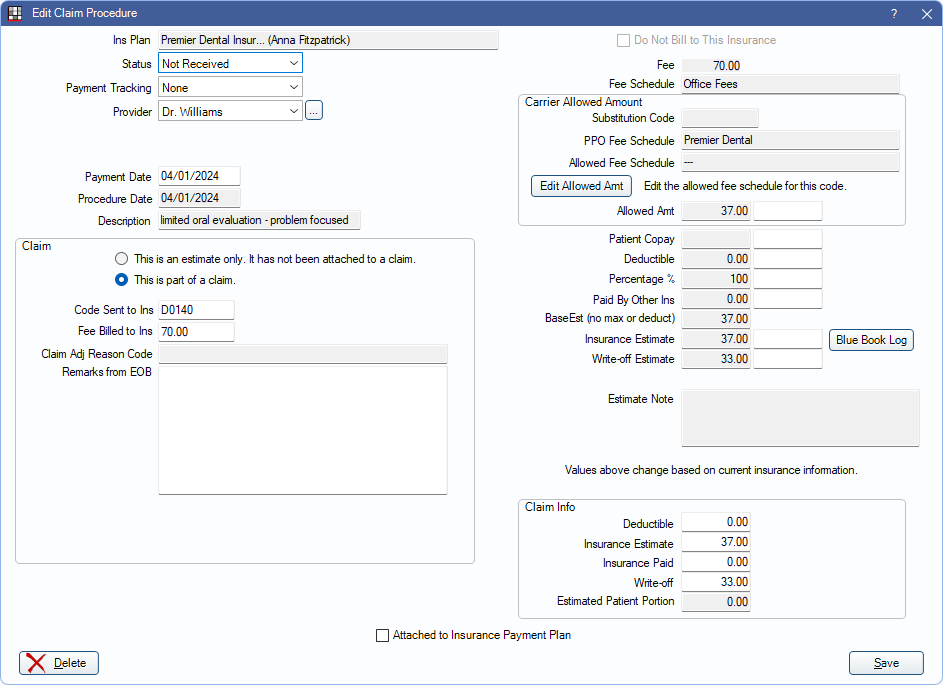
Task: Click the Allowed Amt override field
Action: tap(787, 211)
